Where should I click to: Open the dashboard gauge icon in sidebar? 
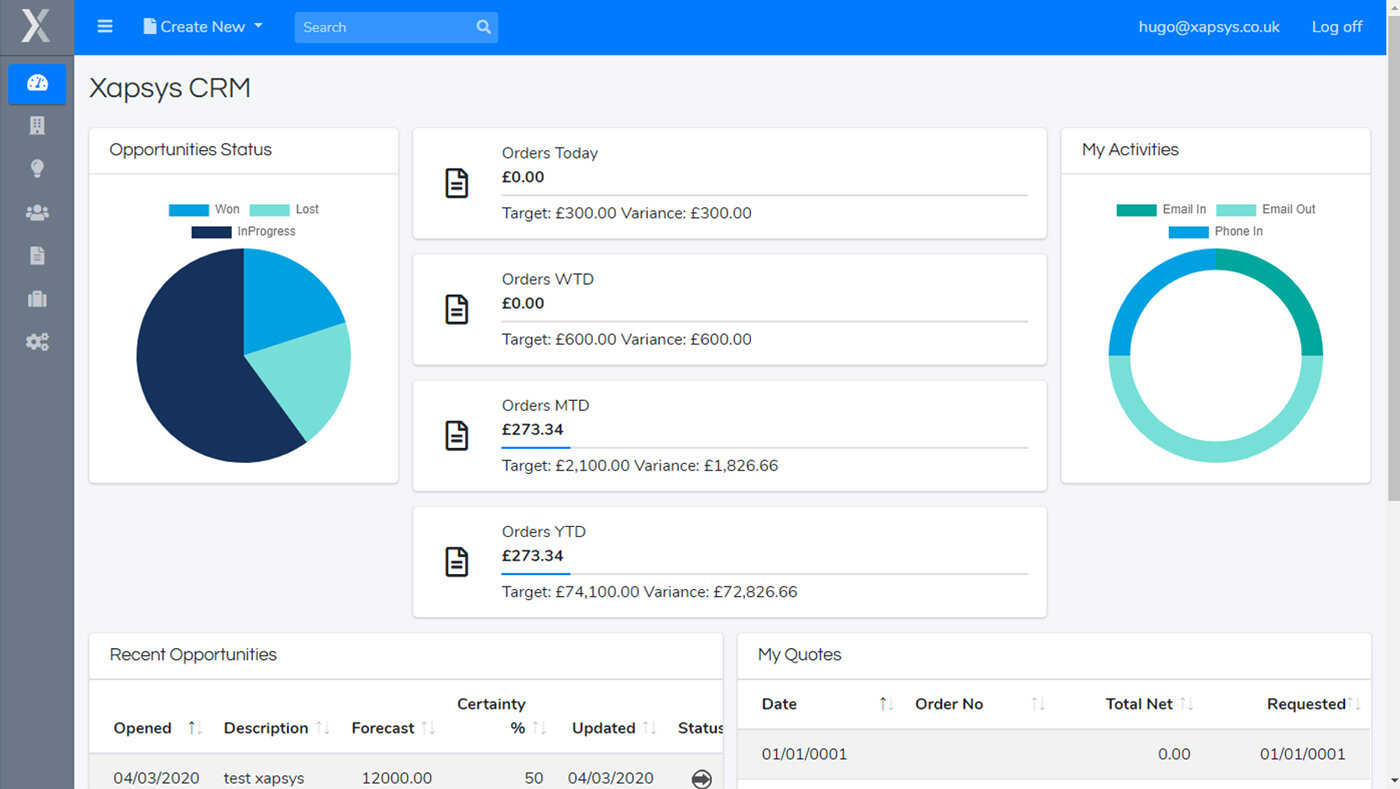coord(37,83)
